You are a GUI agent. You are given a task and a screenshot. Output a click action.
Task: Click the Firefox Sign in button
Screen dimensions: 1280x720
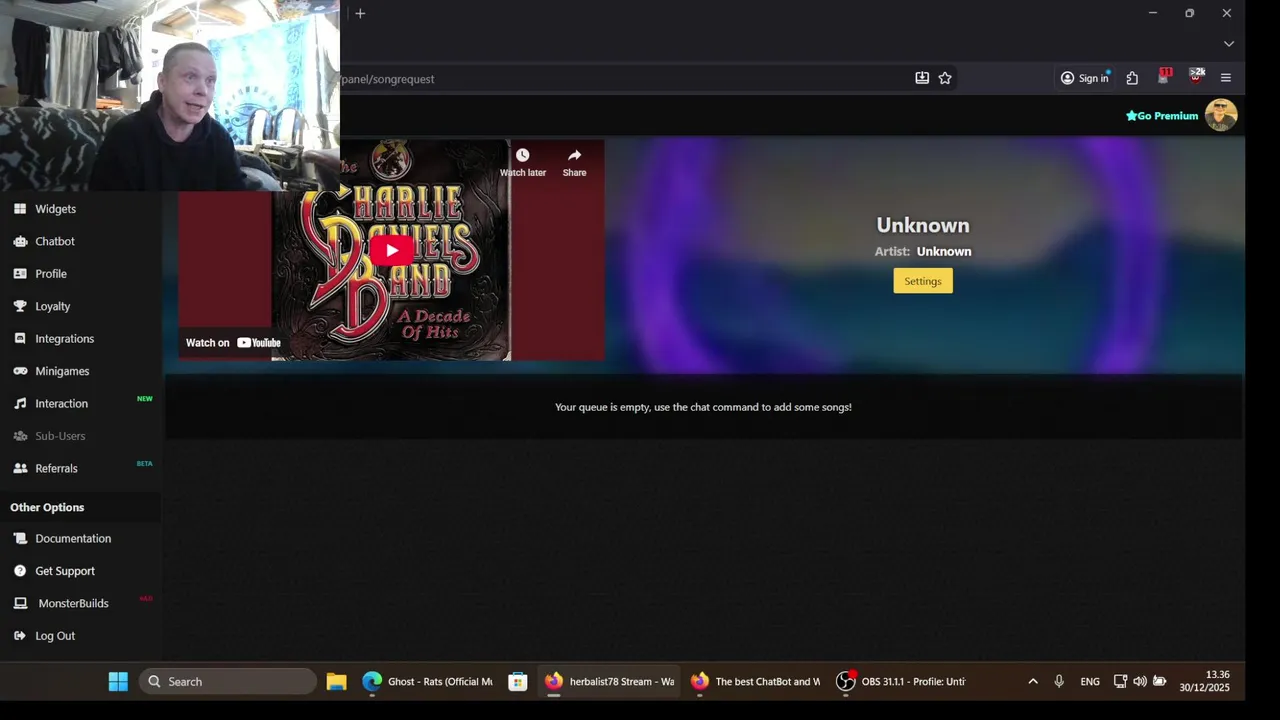1085,78
